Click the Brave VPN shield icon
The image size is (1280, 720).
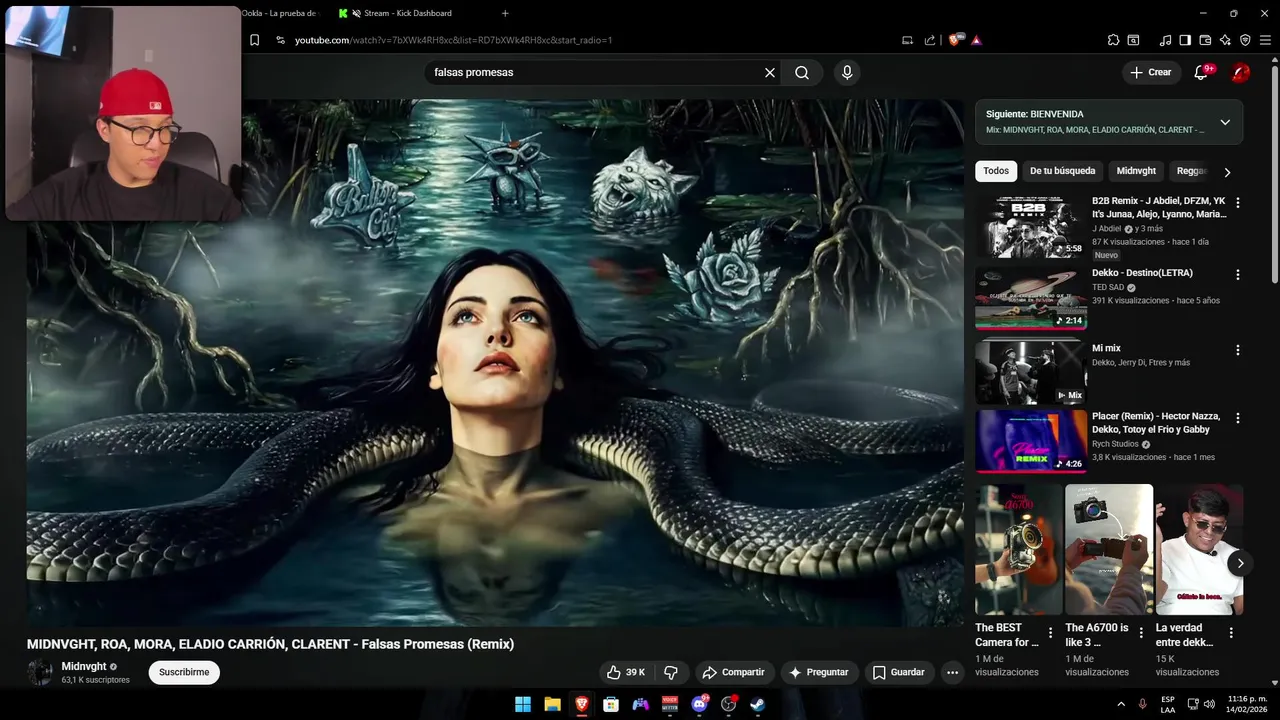click(x=1245, y=40)
